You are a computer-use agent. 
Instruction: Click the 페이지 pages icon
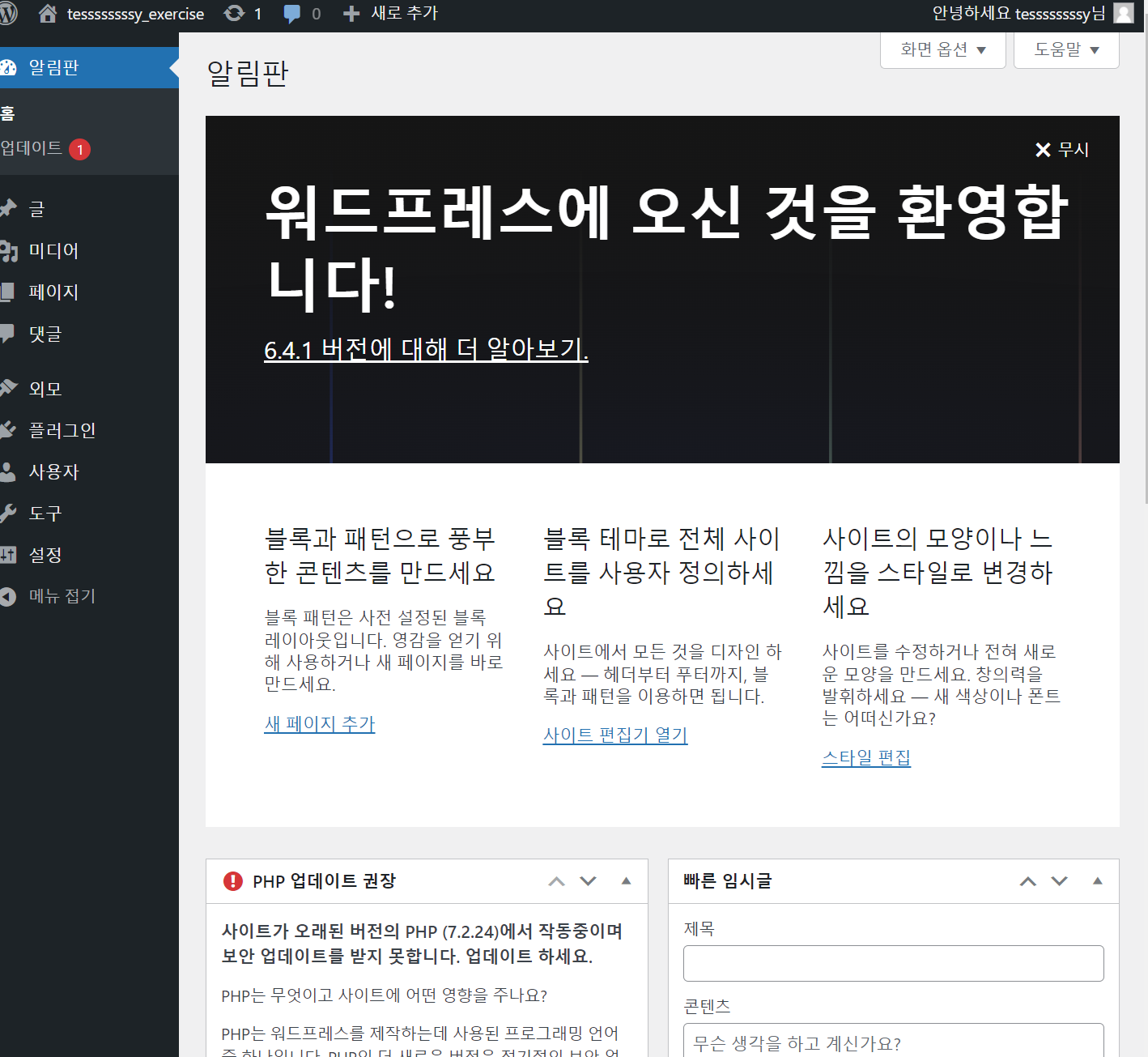click(x=7, y=292)
